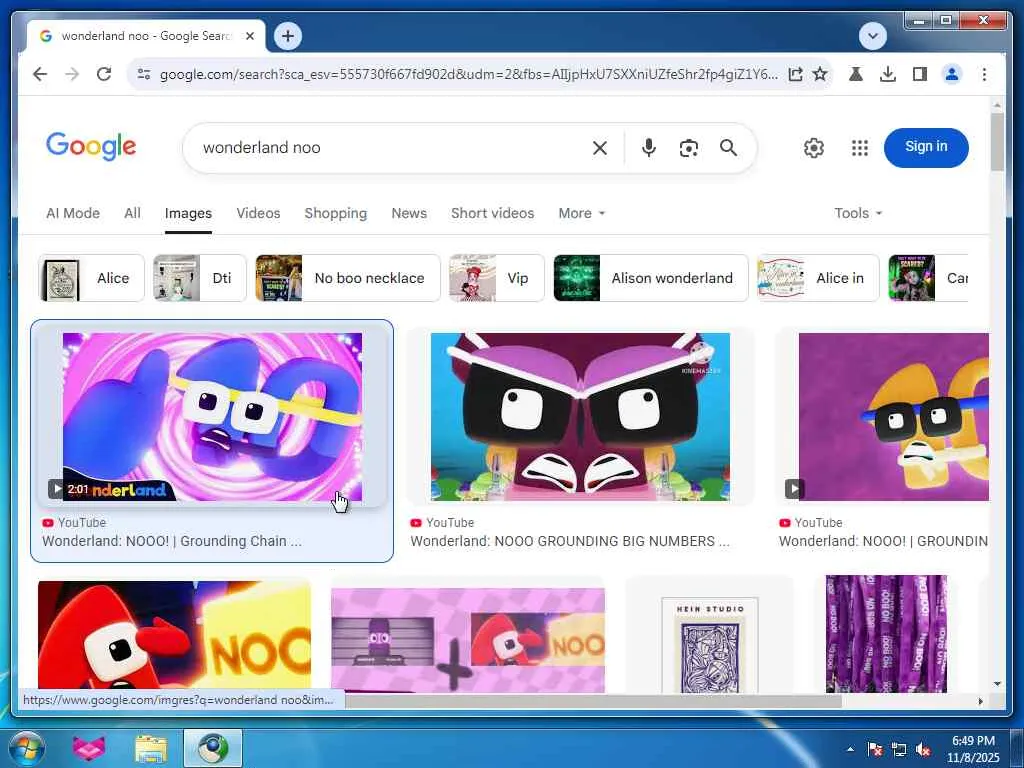This screenshot has width=1024, height=768.
Task: Switch to Short videos tab
Action: coord(492,213)
